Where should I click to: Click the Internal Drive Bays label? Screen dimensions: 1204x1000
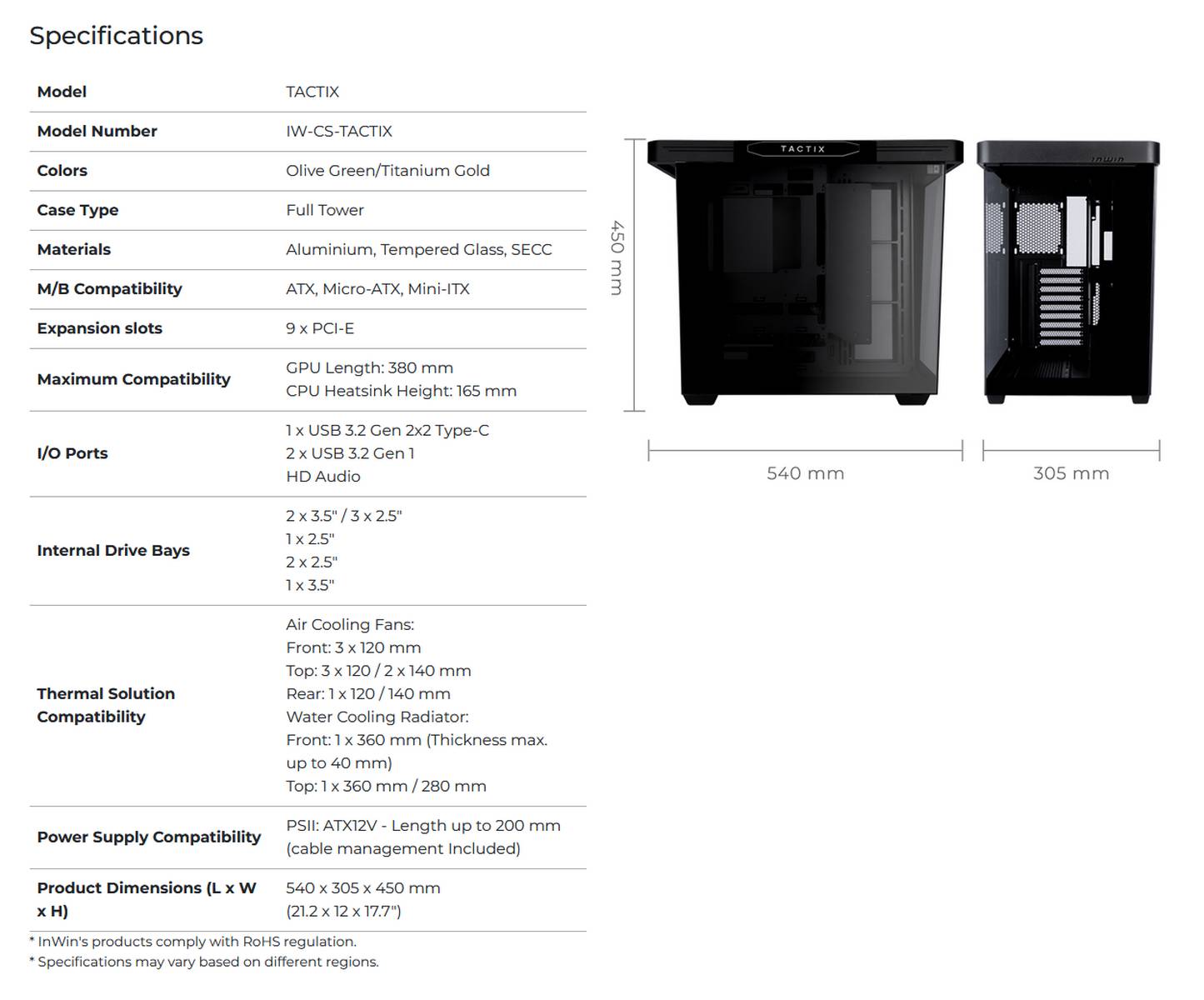113,550
